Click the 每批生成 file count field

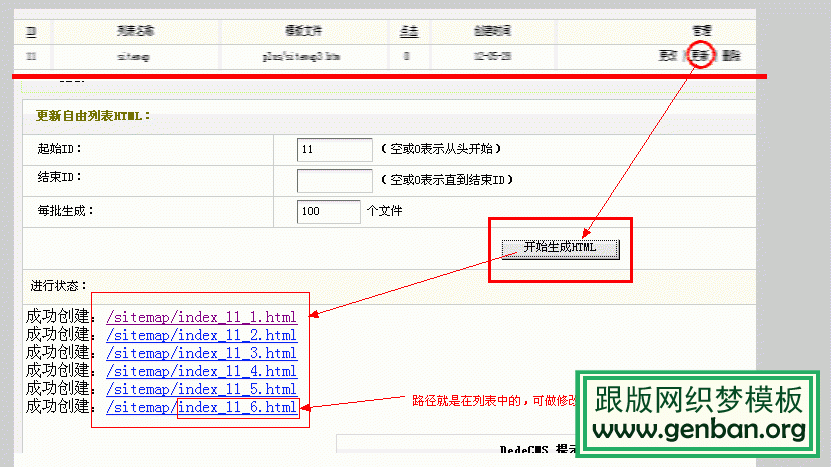pos(329,212)
